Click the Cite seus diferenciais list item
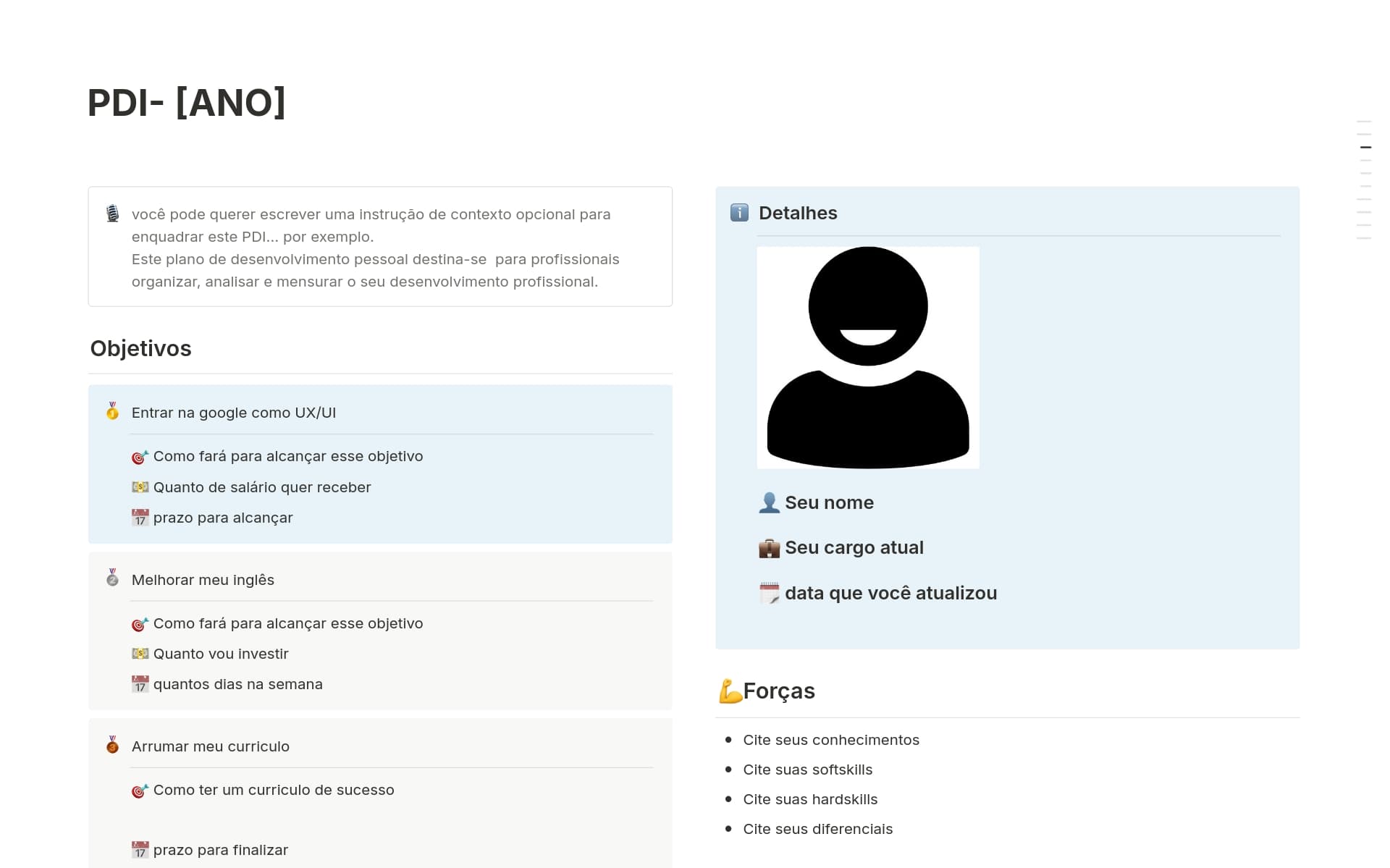This screenshot has height=868, width=1390. (817, 829)
